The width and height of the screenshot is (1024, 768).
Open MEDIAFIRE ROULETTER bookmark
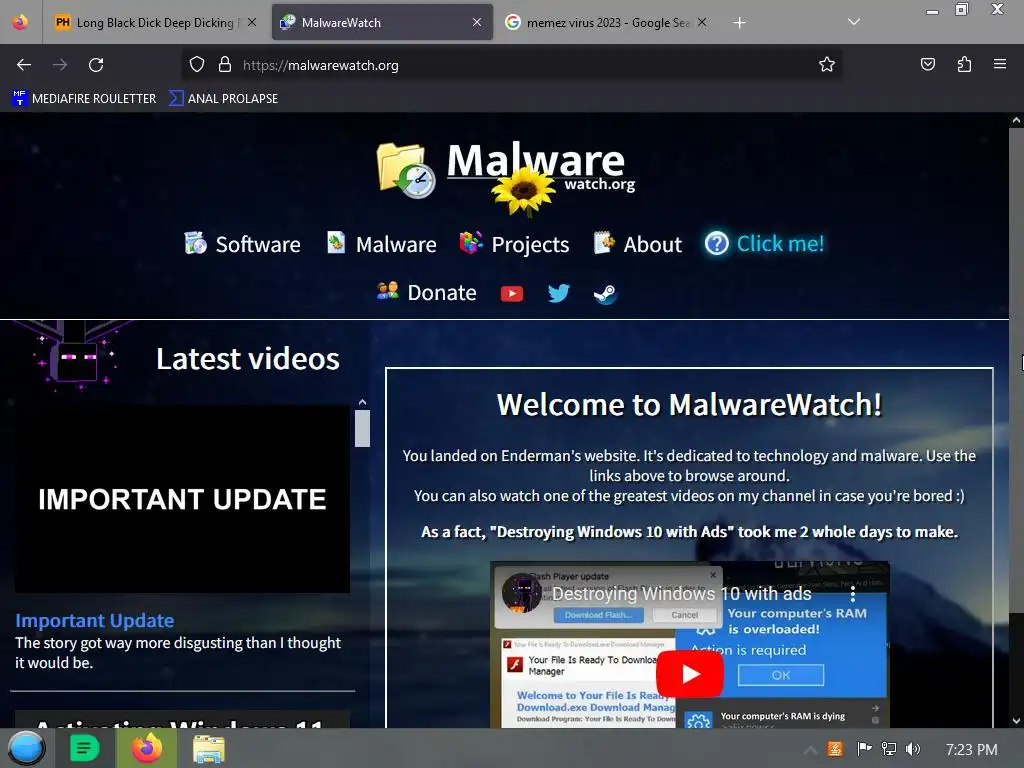(84, 99)
